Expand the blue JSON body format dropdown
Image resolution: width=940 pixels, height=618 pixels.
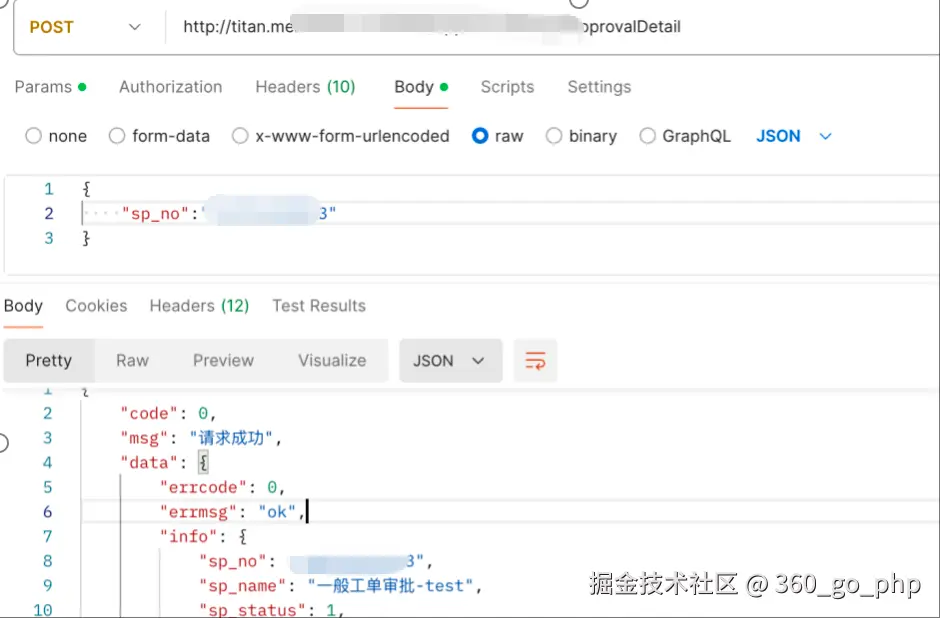click(794, 136)
